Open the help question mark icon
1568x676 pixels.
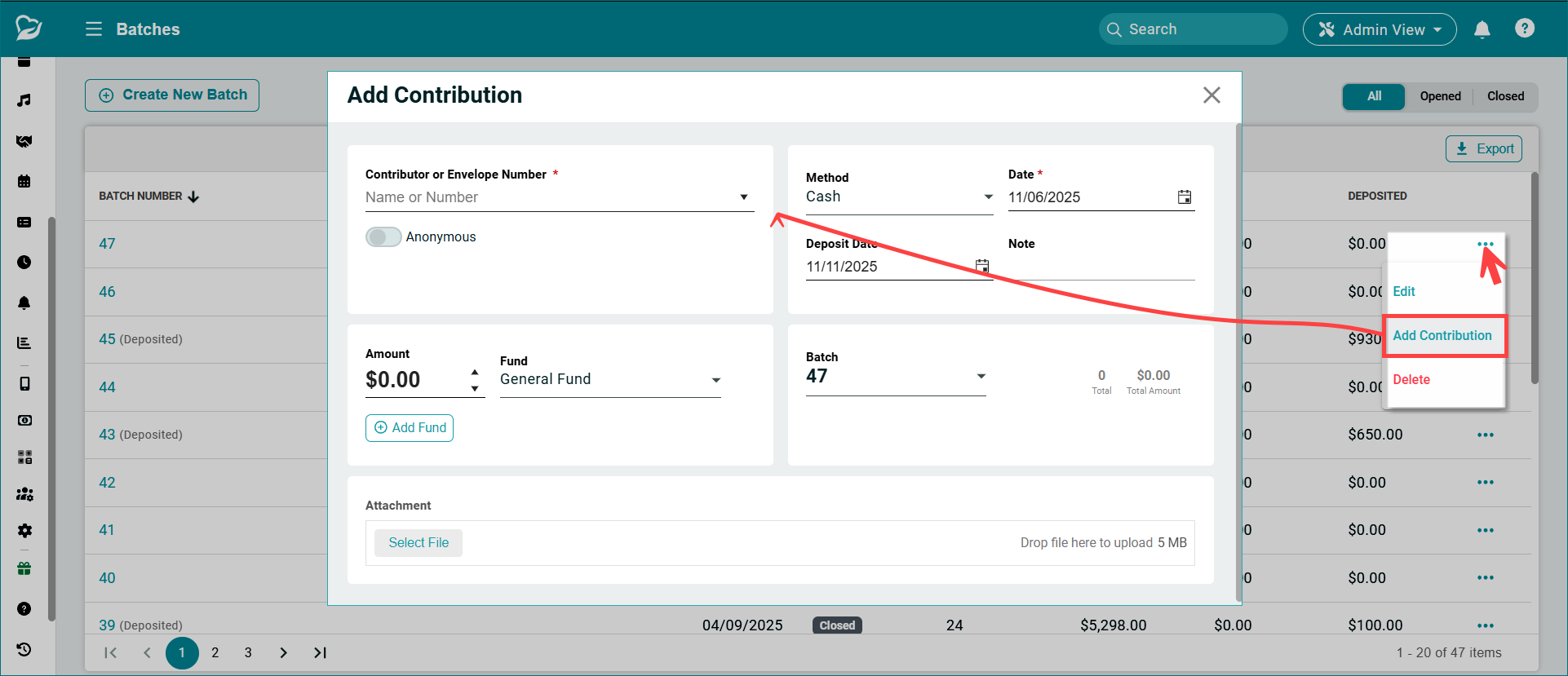1524,29
